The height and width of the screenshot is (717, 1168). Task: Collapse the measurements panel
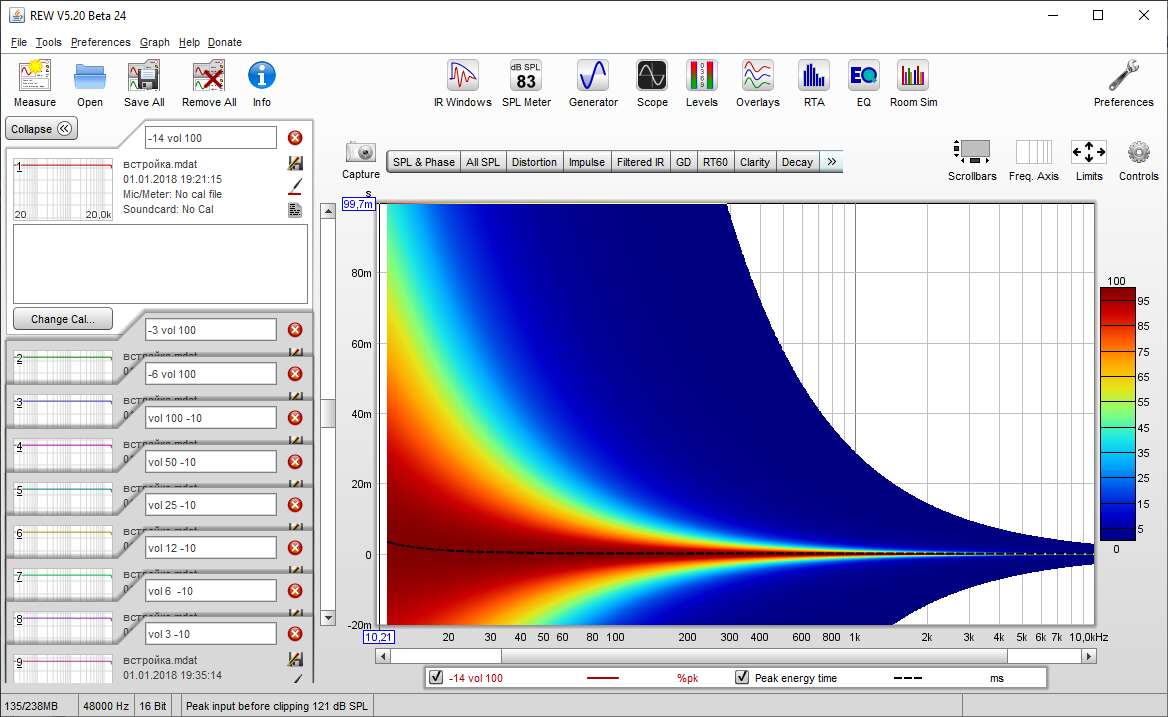(42, 129)
